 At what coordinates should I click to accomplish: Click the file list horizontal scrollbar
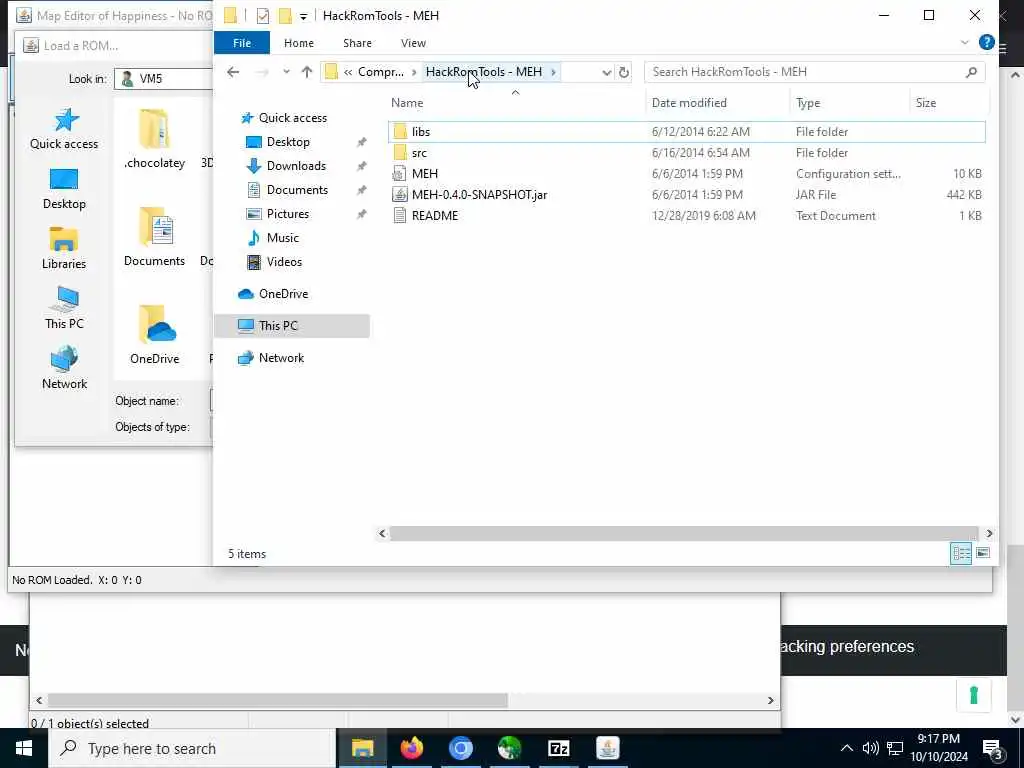click(x=684, y=534)
